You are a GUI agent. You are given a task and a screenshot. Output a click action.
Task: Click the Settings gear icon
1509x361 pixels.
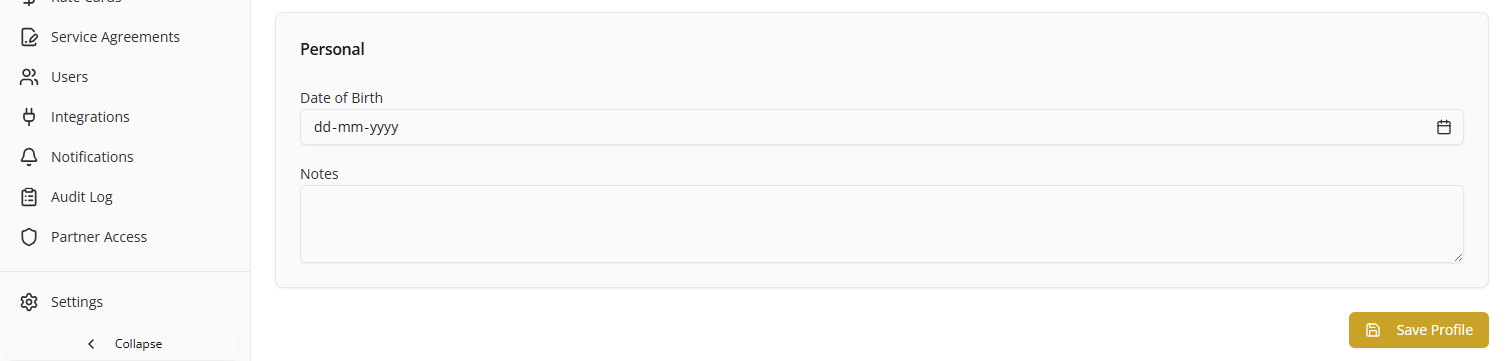29,302
